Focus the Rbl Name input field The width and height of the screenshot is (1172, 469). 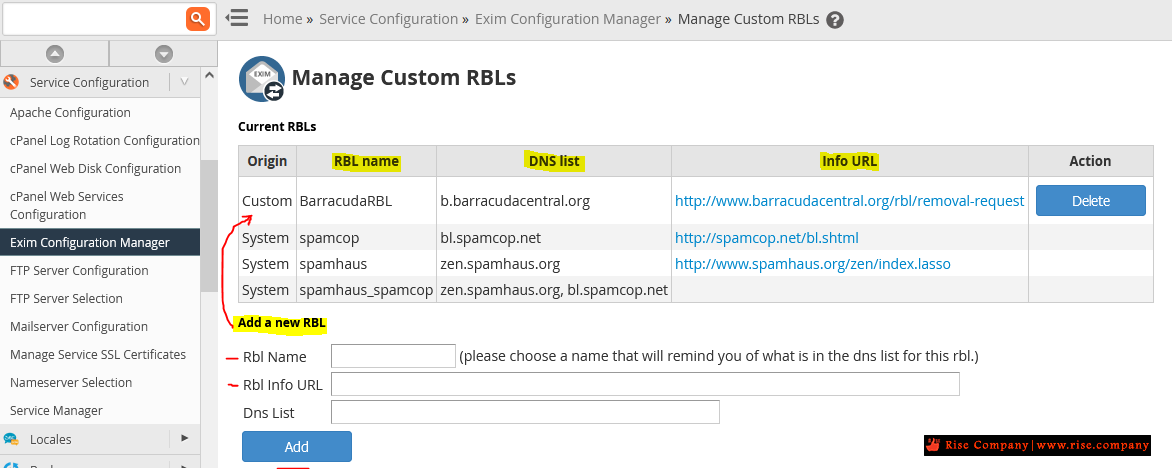point(393,356)
